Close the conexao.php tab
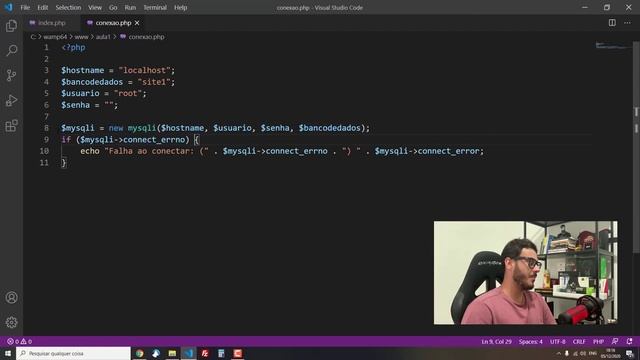Viewport: 640px width, 360px height. (x=137, y=23)
